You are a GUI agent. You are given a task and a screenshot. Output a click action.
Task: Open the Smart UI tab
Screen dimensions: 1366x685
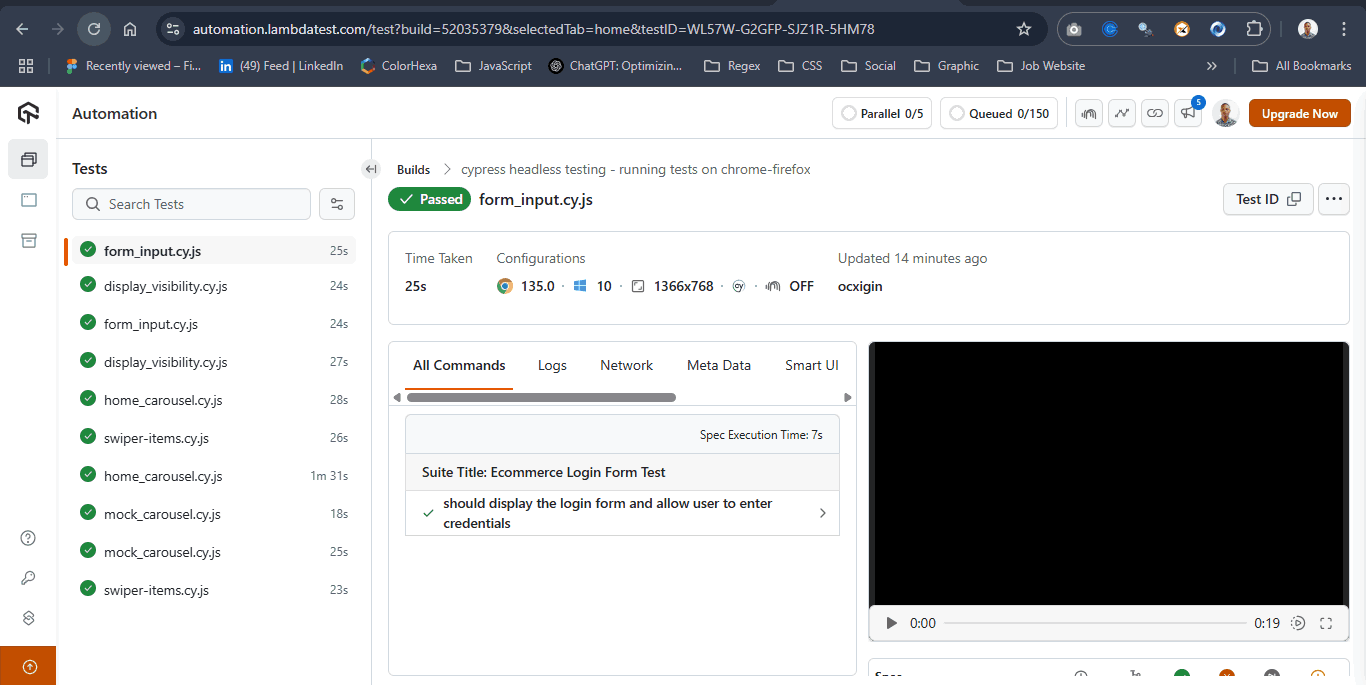click(x=812, y=365)
